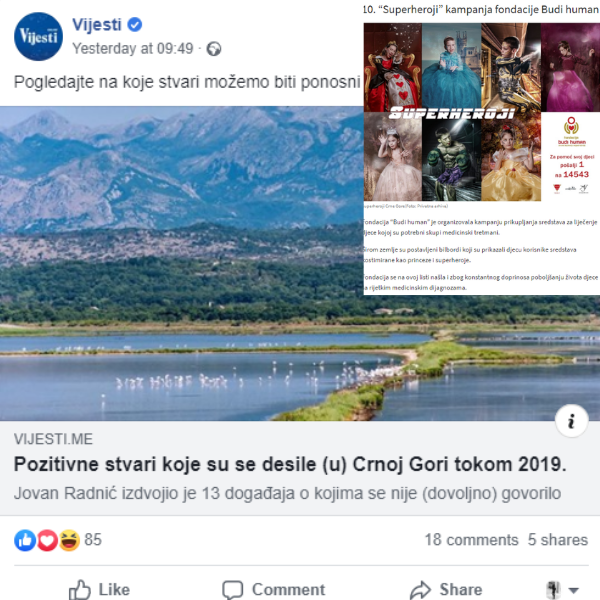Click the globe public-audience icon
The image size is (600, 600).
[x=214, y=49]
